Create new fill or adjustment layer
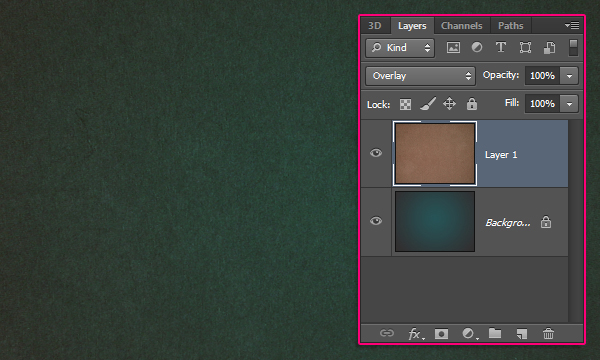Image resolution: width=600 pixels, height=360 pixels. (x=470, y=334)
